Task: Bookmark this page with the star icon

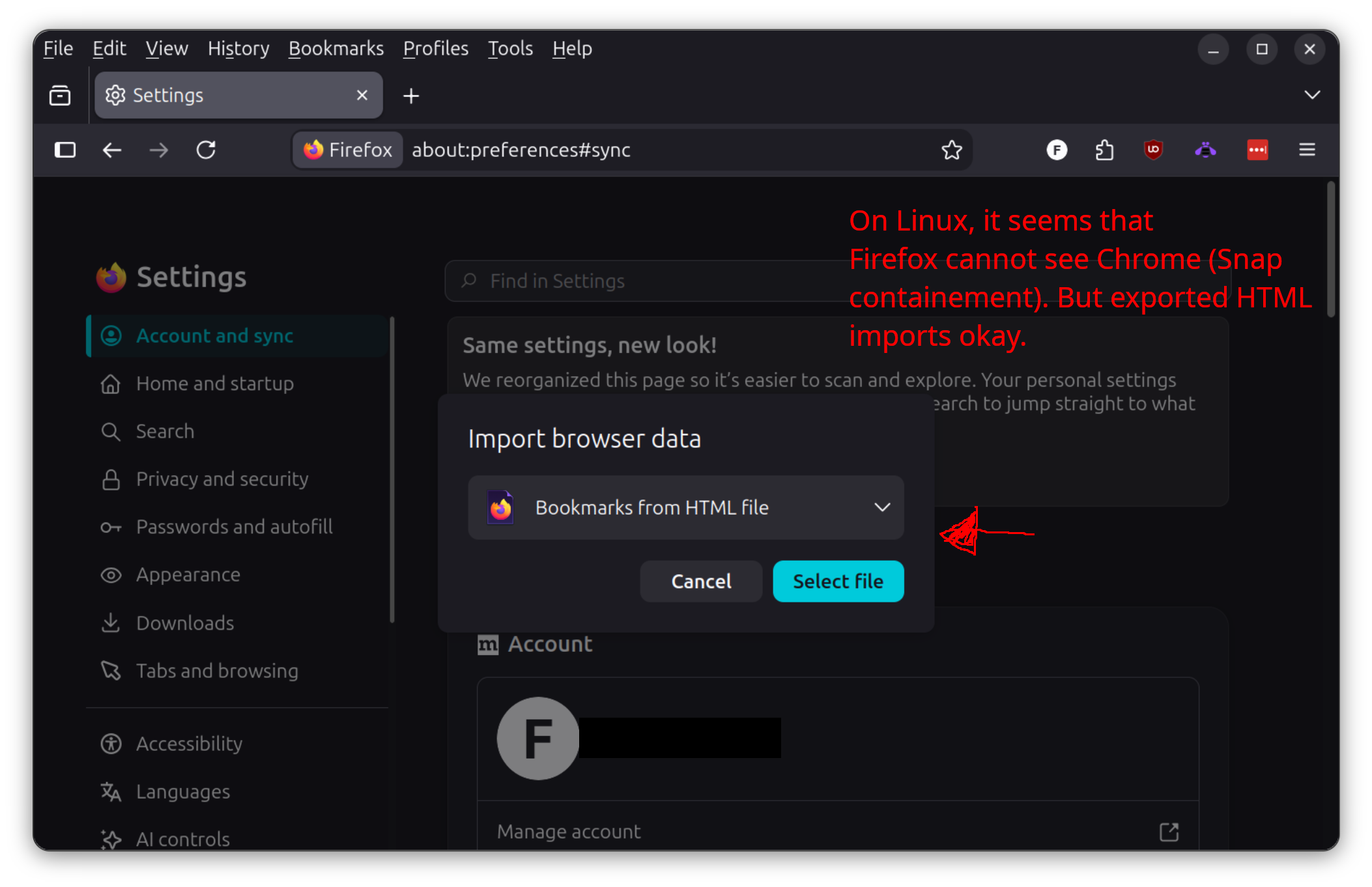Action: click(x=951, y=150)
